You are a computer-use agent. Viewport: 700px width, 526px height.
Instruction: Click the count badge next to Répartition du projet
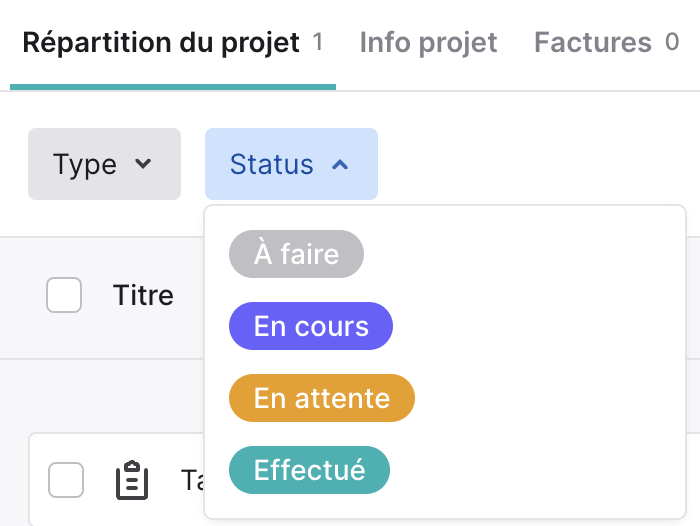pos(317,42)
